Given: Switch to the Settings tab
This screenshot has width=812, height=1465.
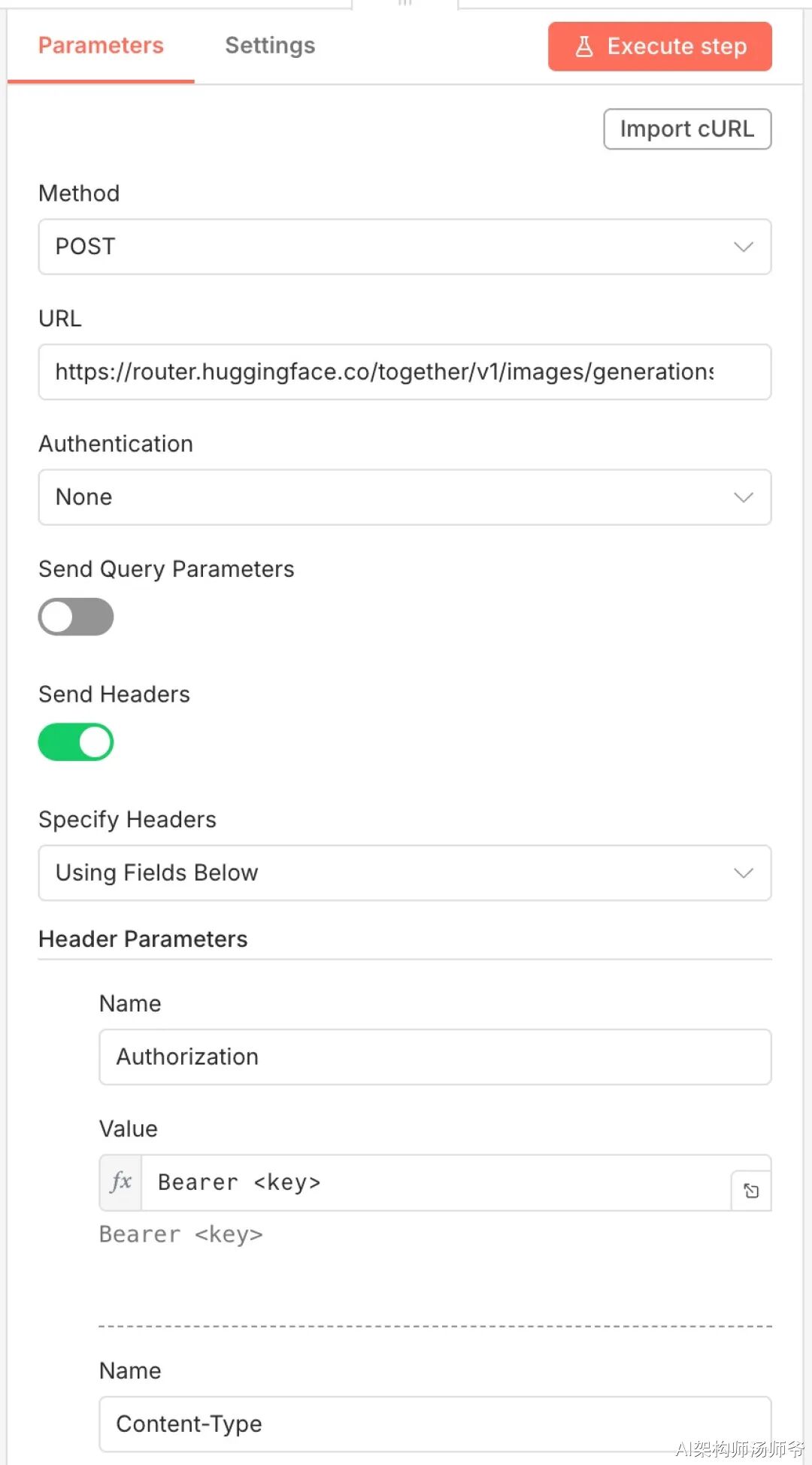Looking at the screenshot, I should pyautogui.click(x=270, y=46).
